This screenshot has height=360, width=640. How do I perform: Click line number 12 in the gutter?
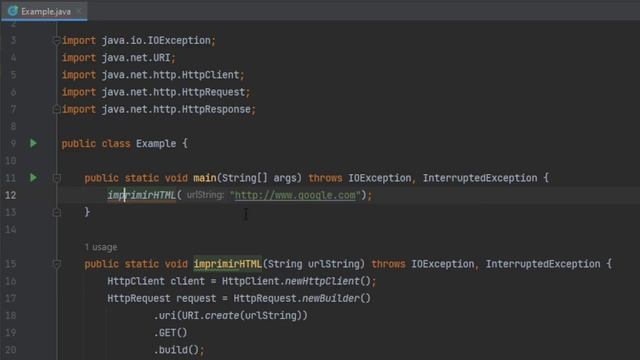tap(11, 195)
